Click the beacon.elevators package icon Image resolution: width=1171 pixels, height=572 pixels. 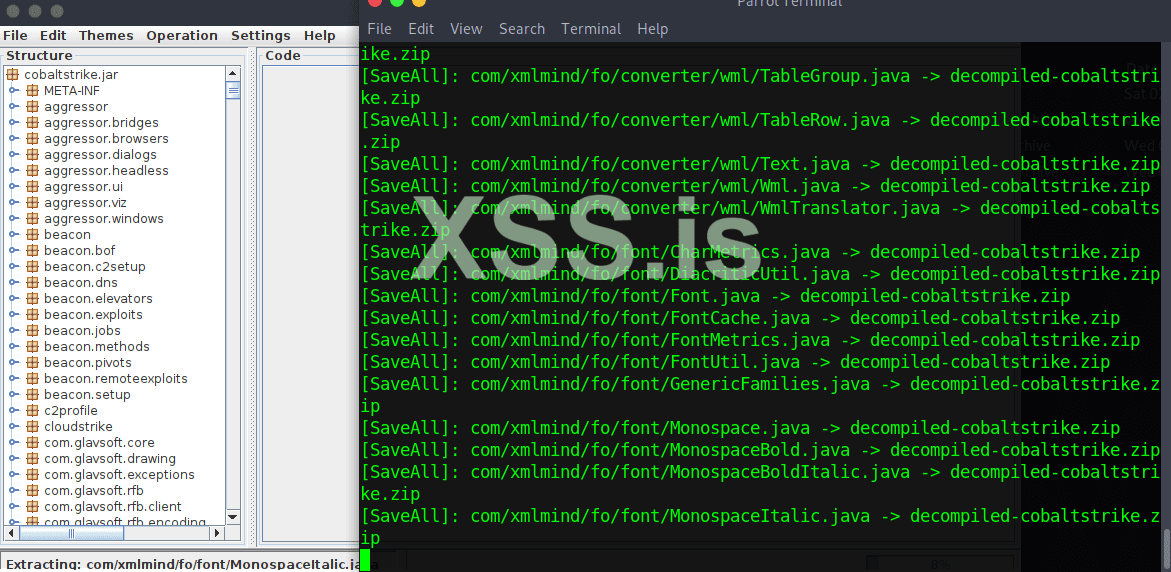tap(31, 299)
